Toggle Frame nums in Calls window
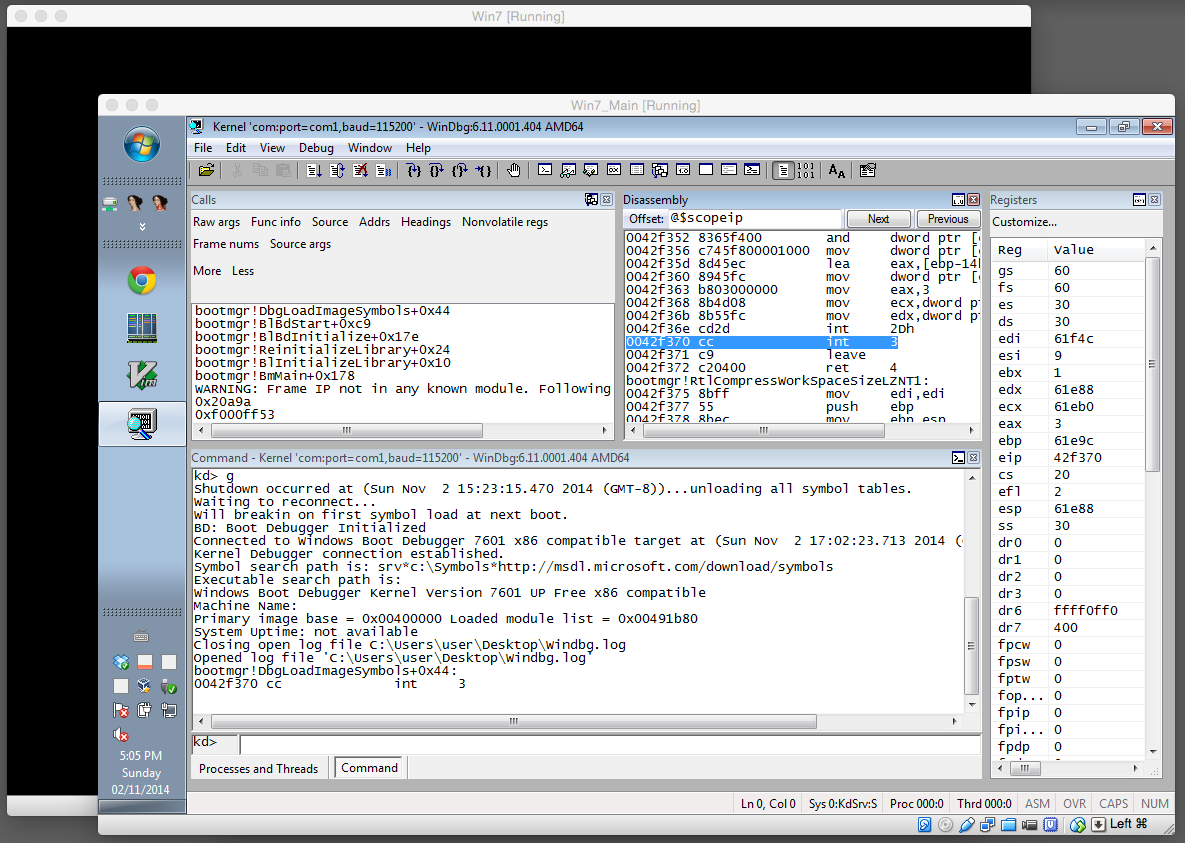The width and height of the screenshot is (1185, 843). [226, 243]
